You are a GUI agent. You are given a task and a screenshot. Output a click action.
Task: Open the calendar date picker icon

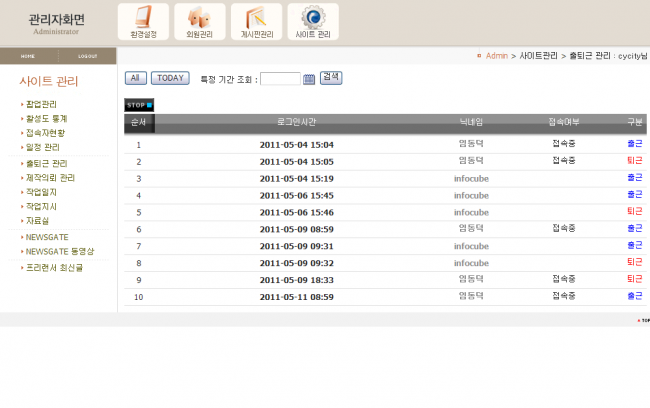309,79
